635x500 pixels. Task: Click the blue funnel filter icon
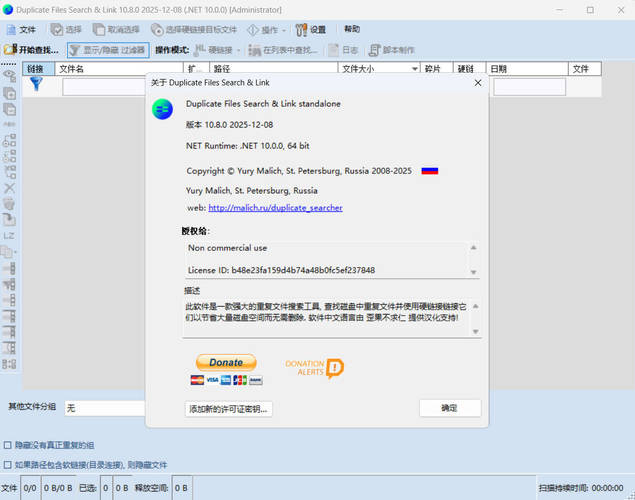(x=36, y=85)
